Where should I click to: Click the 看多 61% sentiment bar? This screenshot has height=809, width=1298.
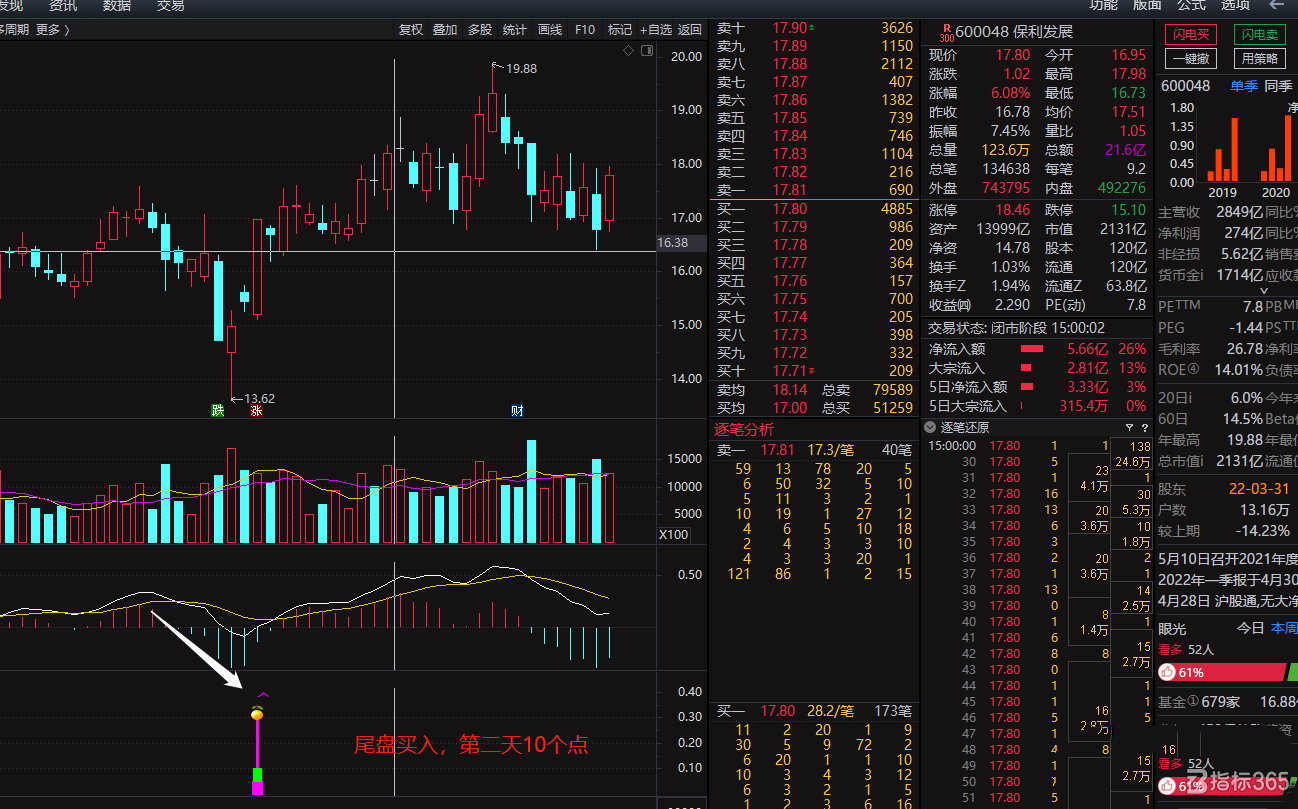point(1221,672)
